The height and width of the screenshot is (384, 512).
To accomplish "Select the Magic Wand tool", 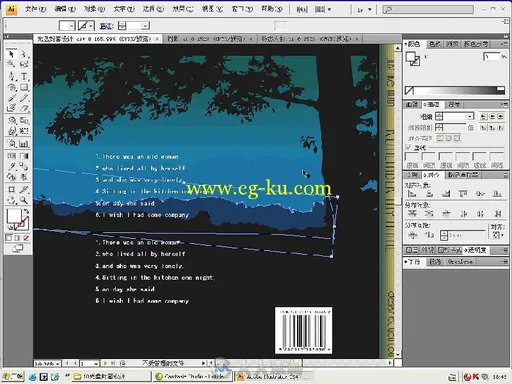I will click(x=12, y=64).
